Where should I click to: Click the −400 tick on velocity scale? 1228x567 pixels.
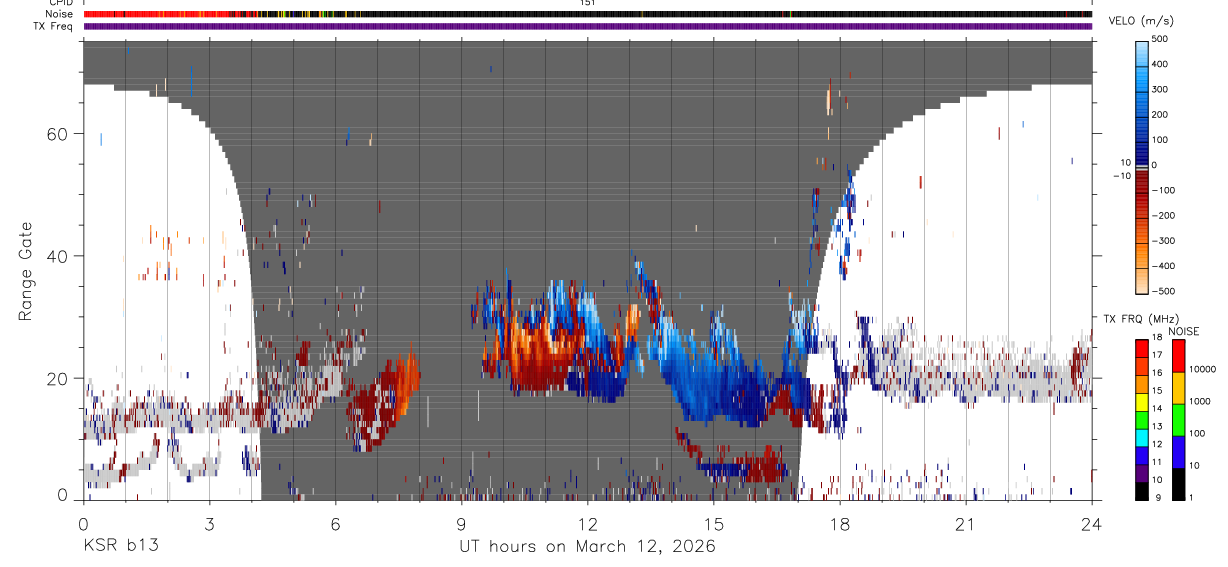coord(1164,266)
